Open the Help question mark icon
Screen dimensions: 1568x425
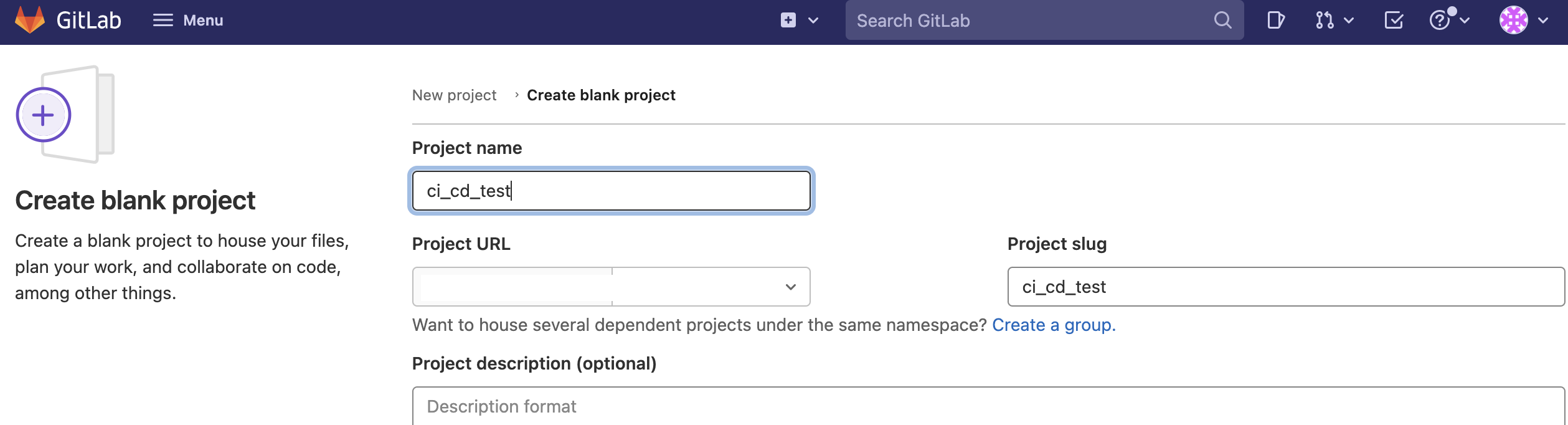click(x=1439, y=21)
